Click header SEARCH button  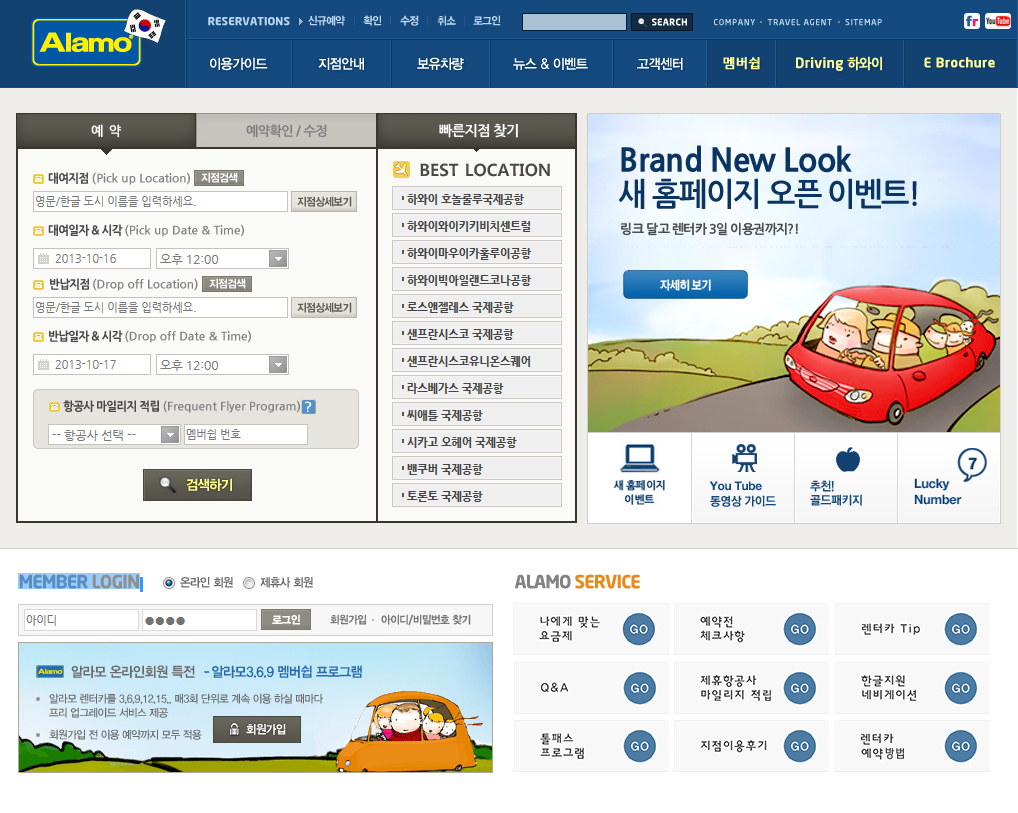click(662, 22)
